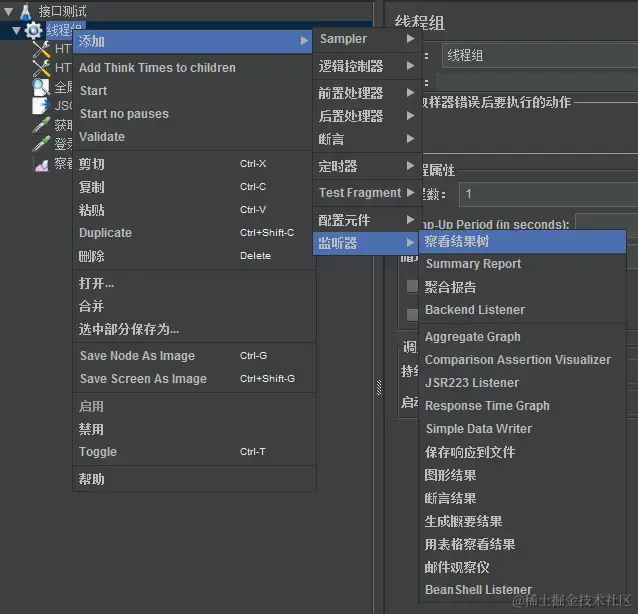Click 启用 menu entry
This screenshot has width=638, height=614.
click(194, 406)
